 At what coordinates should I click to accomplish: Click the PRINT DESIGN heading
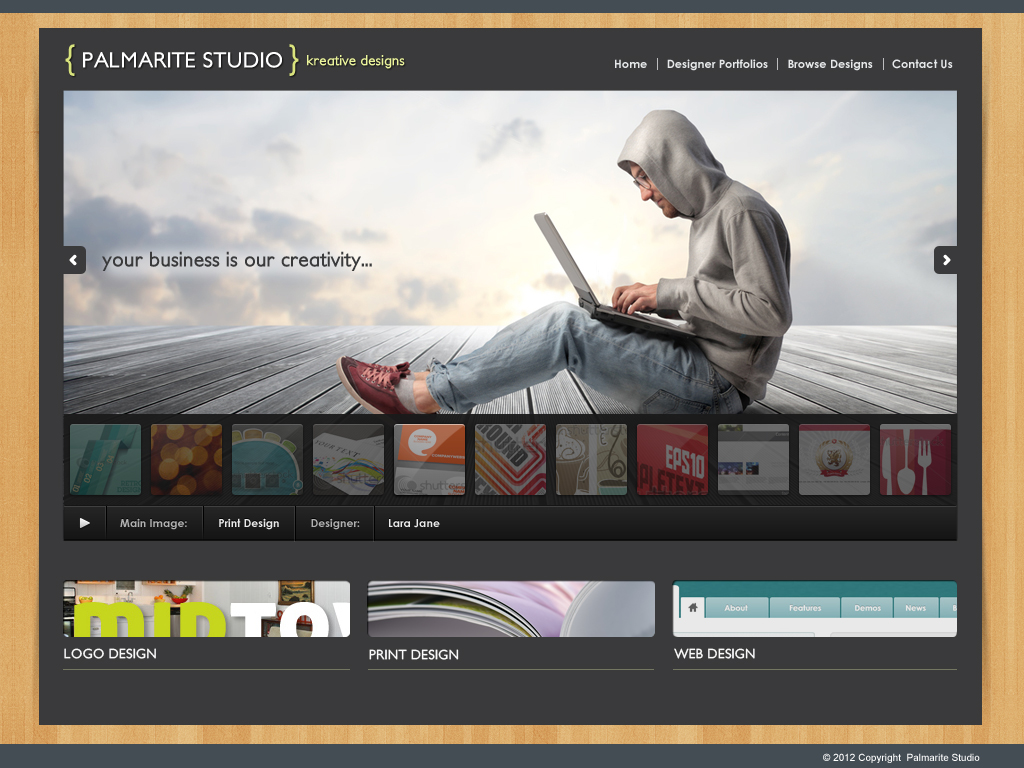(x=413, y=654)
